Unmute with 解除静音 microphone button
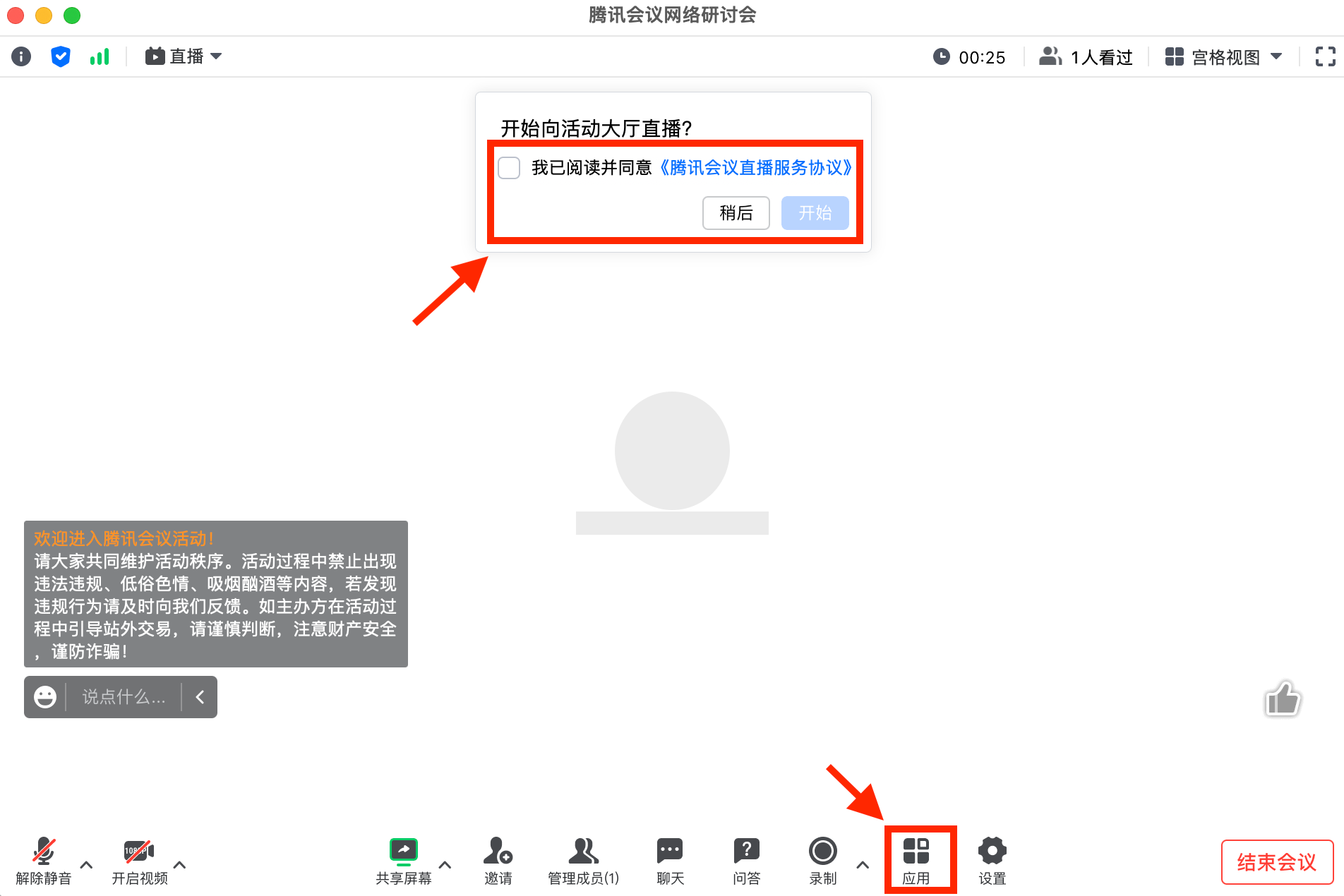This screenshot has width=1344, height=896. tap(44, 861)
